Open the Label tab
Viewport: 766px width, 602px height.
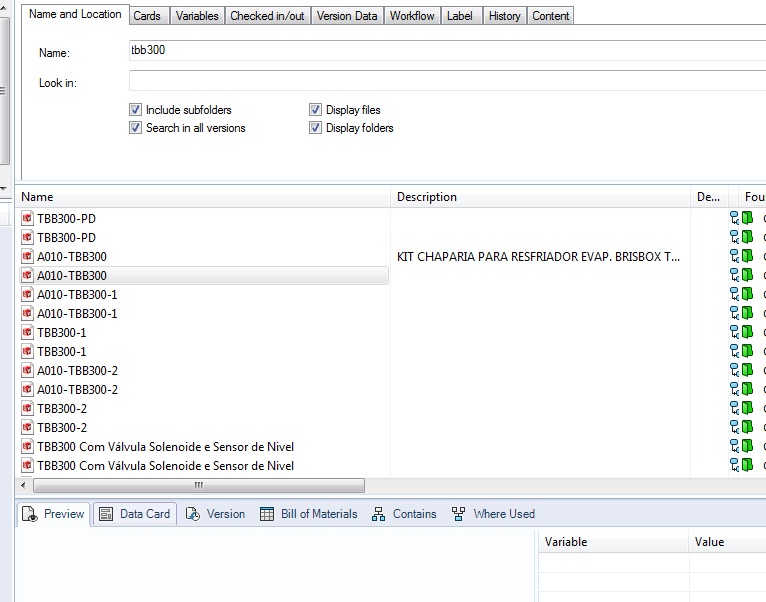[460, 16]
